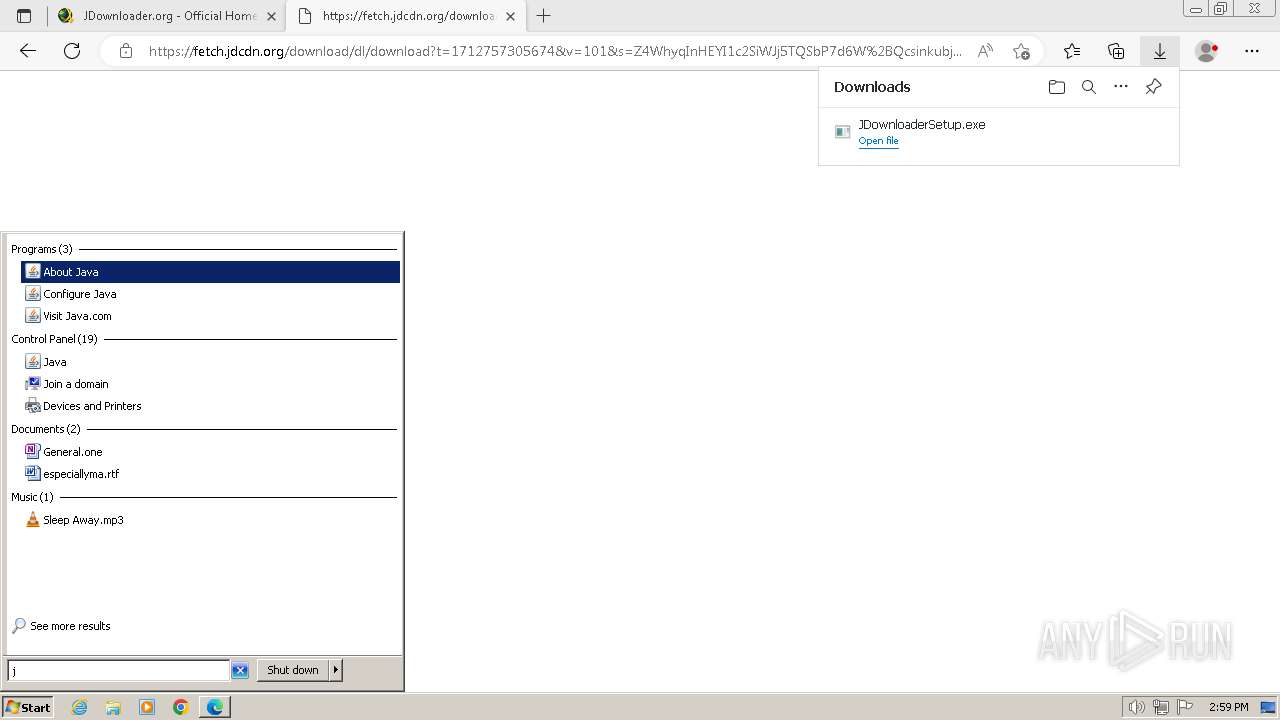
Task: Close the JDownloader.org tab
Action: pos(271,16)
